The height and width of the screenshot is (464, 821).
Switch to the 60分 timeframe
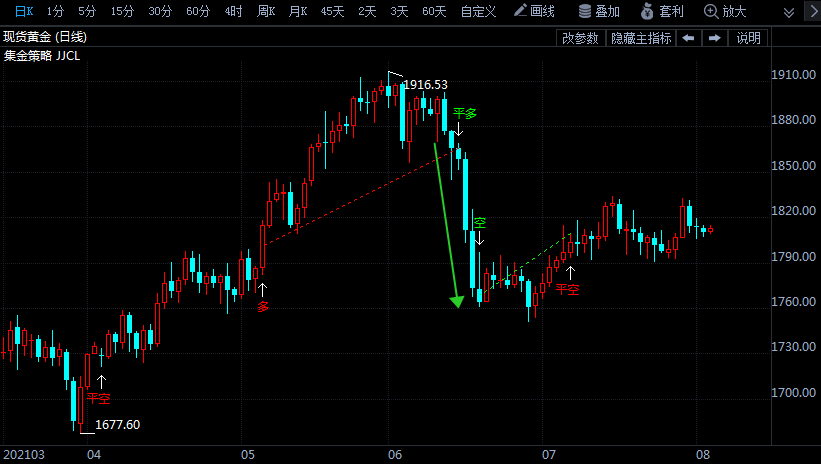point(198,12)
